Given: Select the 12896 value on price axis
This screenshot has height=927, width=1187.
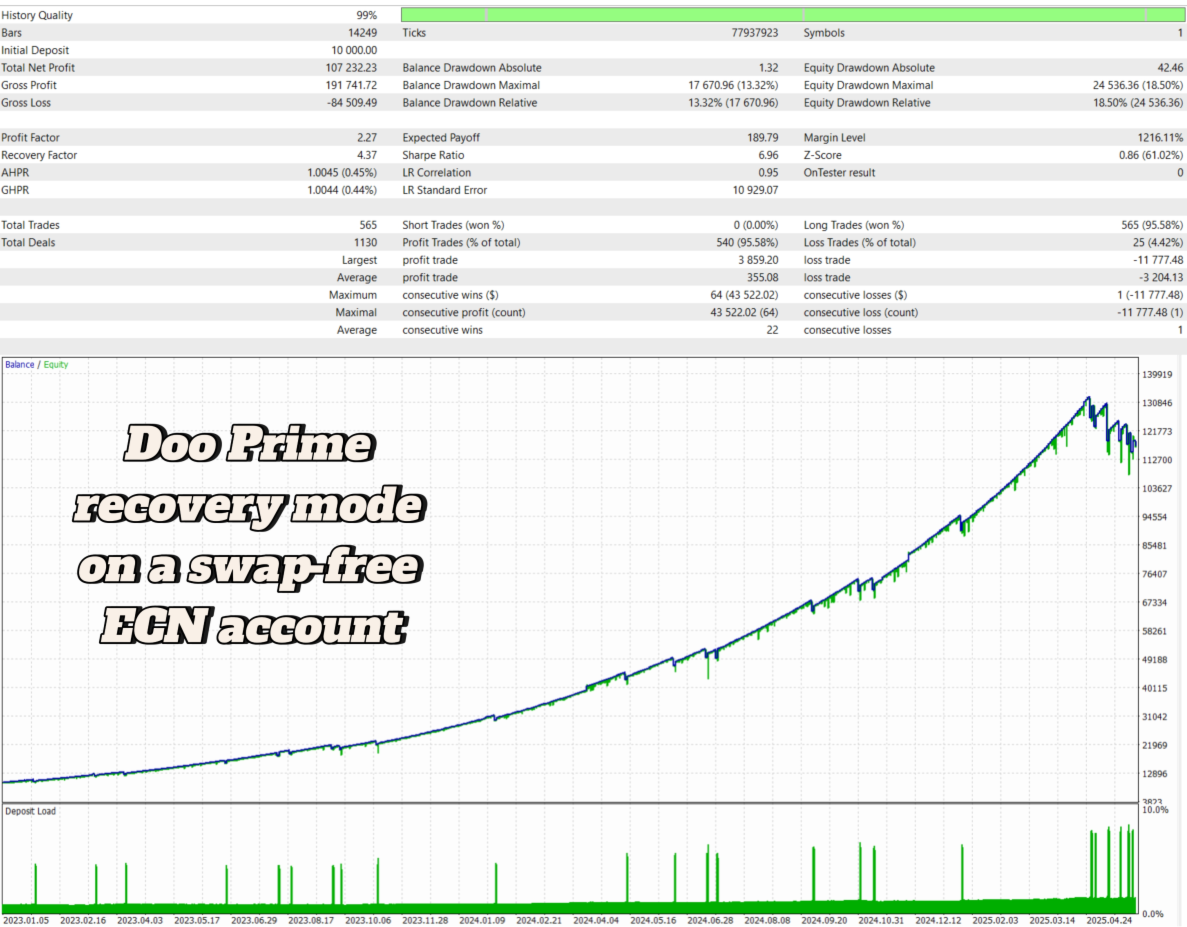Looking at the screenshot, I should [1154, 773].
